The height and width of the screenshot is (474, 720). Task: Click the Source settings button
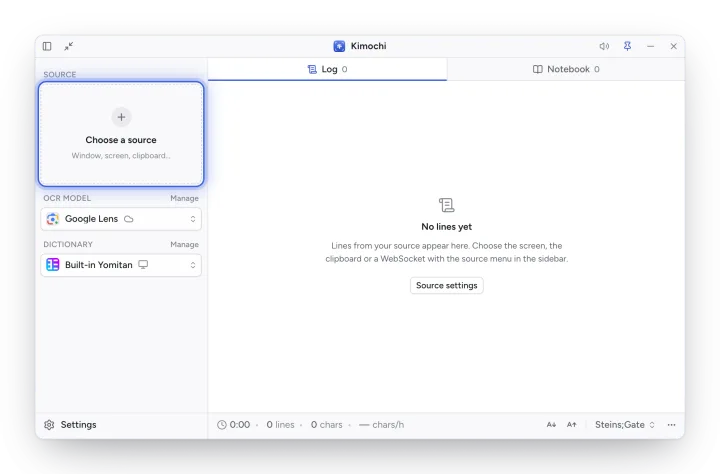(x=446, y=285)
